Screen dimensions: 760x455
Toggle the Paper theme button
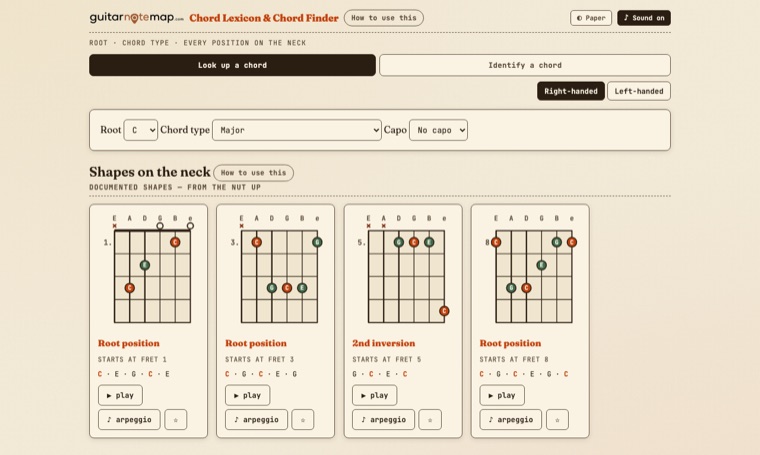[x=591, y=18]
